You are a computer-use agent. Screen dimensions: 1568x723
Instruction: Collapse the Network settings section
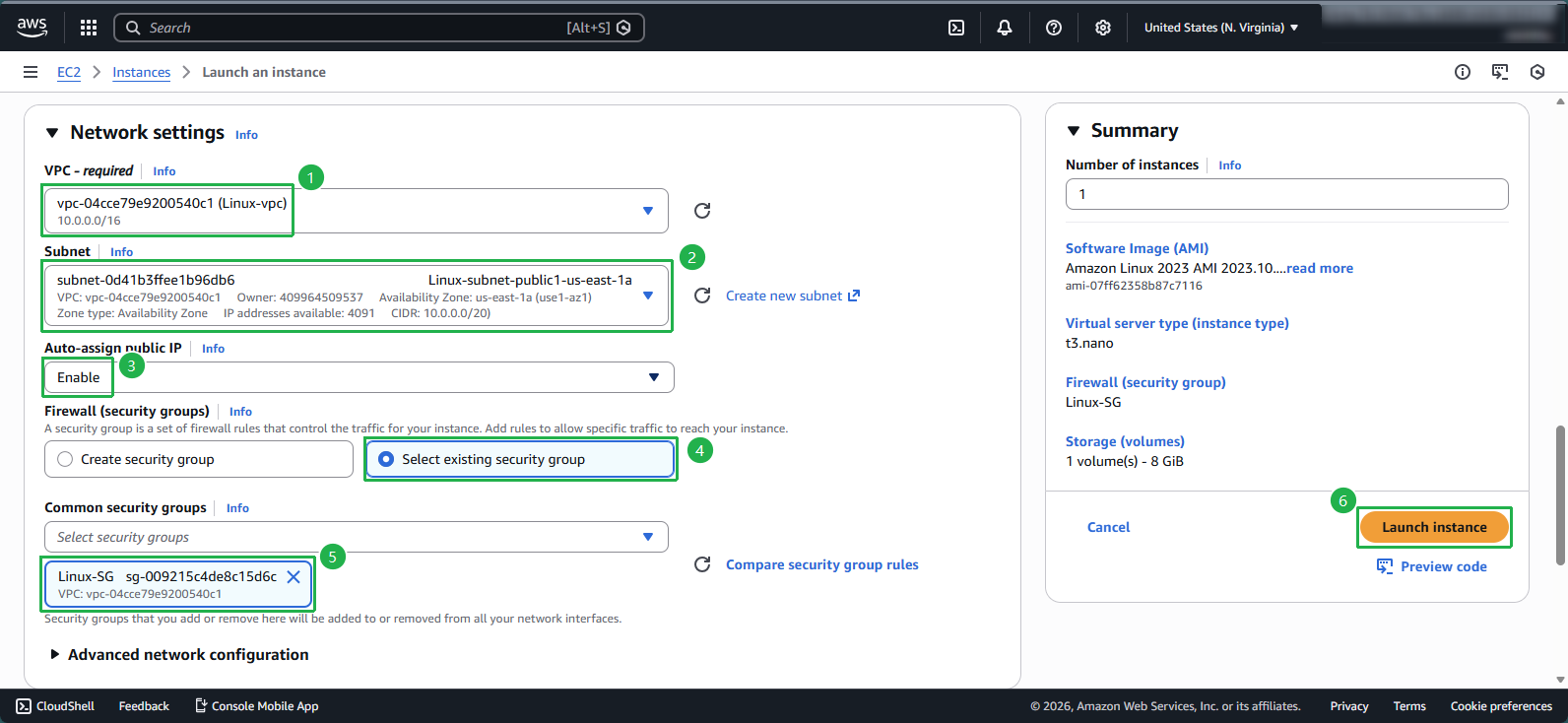[52, 133]
